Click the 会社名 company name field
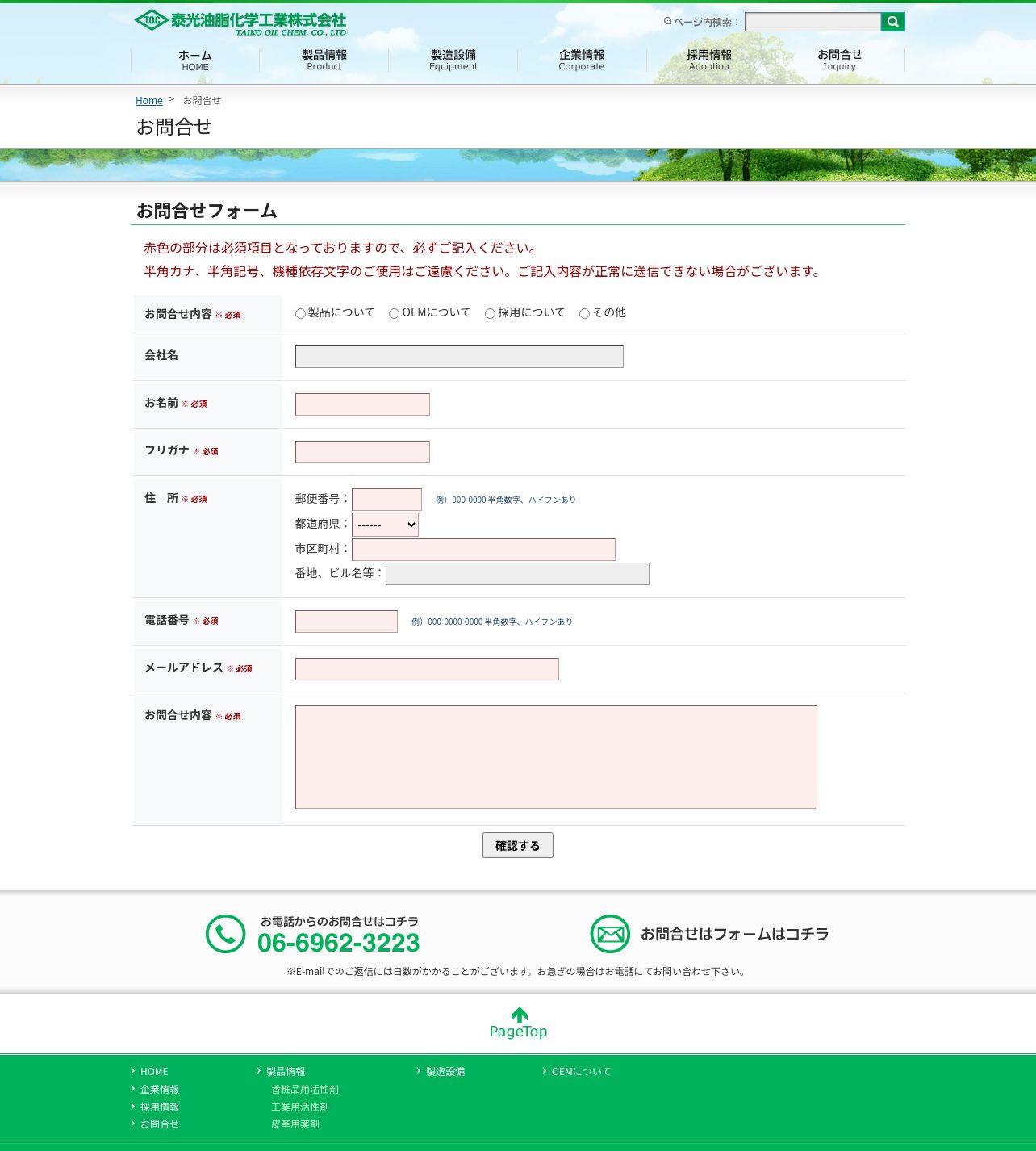Screen dimensions: 1036x1151 click(459, 357)
